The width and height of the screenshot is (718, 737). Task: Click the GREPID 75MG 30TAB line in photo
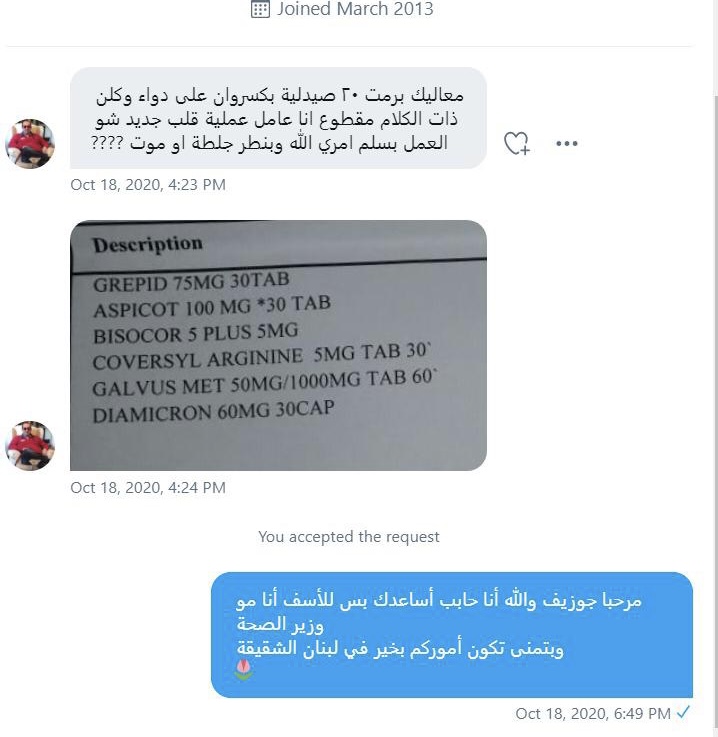(x=191, y=282)
